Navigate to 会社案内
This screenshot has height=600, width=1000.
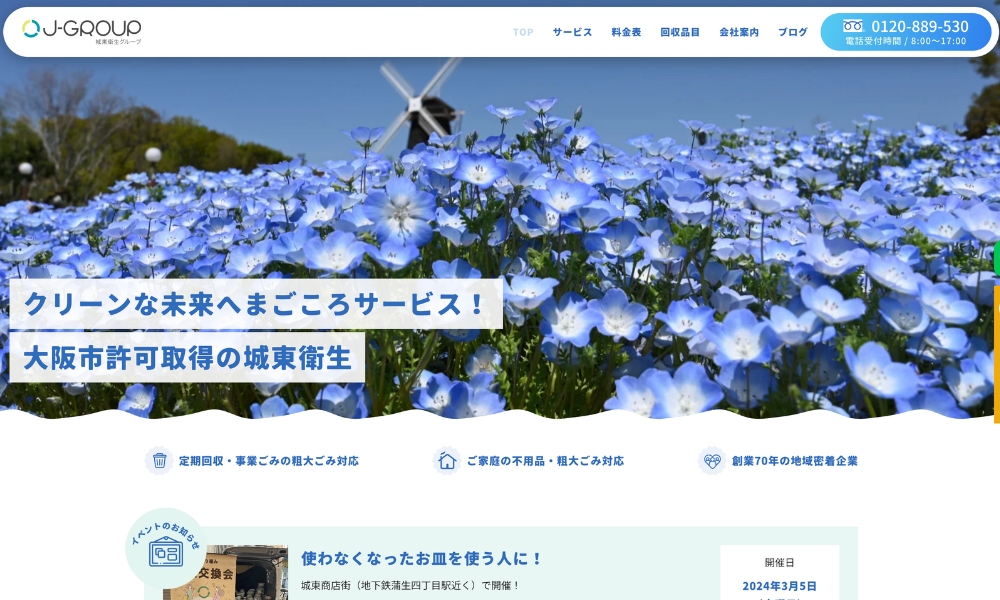tap(739, 32)
